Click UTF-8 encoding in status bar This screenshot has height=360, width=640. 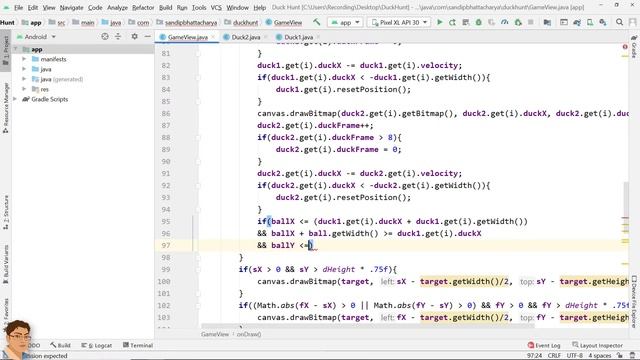tap(575, 356)
